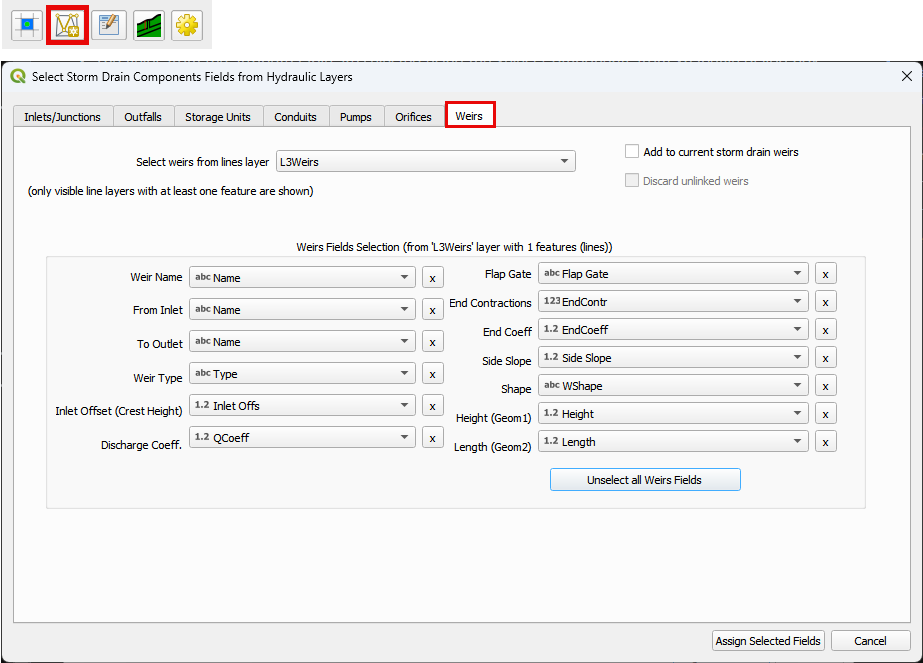Click the grid cell with green dot icon
The width and height of the screenshot is (923, 663).
tap(27, 25)
